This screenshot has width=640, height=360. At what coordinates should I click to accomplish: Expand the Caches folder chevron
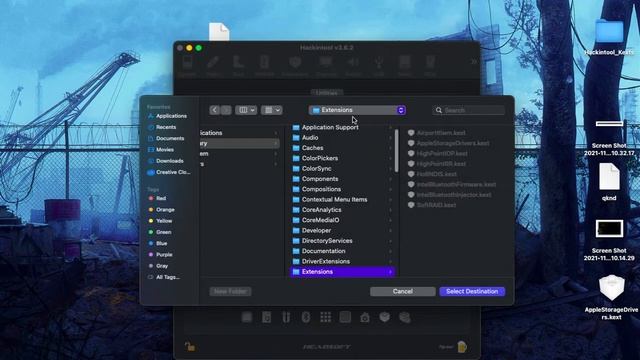pyautogui.click(x=390, y=148)
